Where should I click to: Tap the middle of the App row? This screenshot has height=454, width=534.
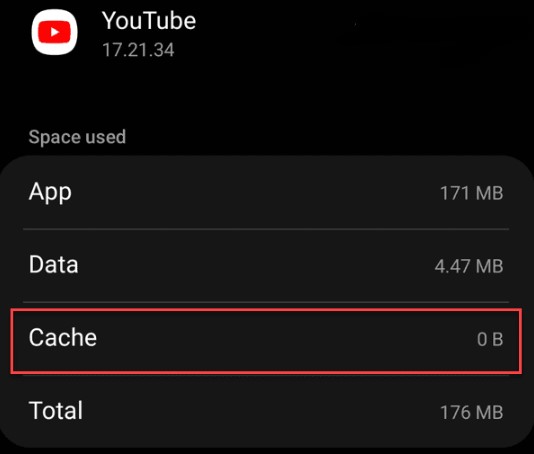coord(266,193)
